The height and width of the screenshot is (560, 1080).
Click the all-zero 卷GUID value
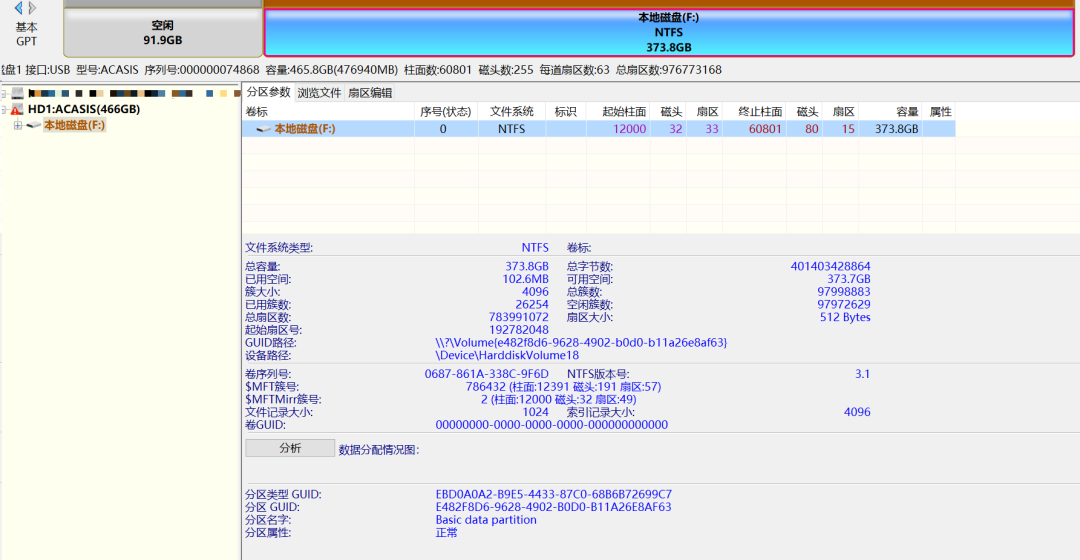(x=552, y=425)
